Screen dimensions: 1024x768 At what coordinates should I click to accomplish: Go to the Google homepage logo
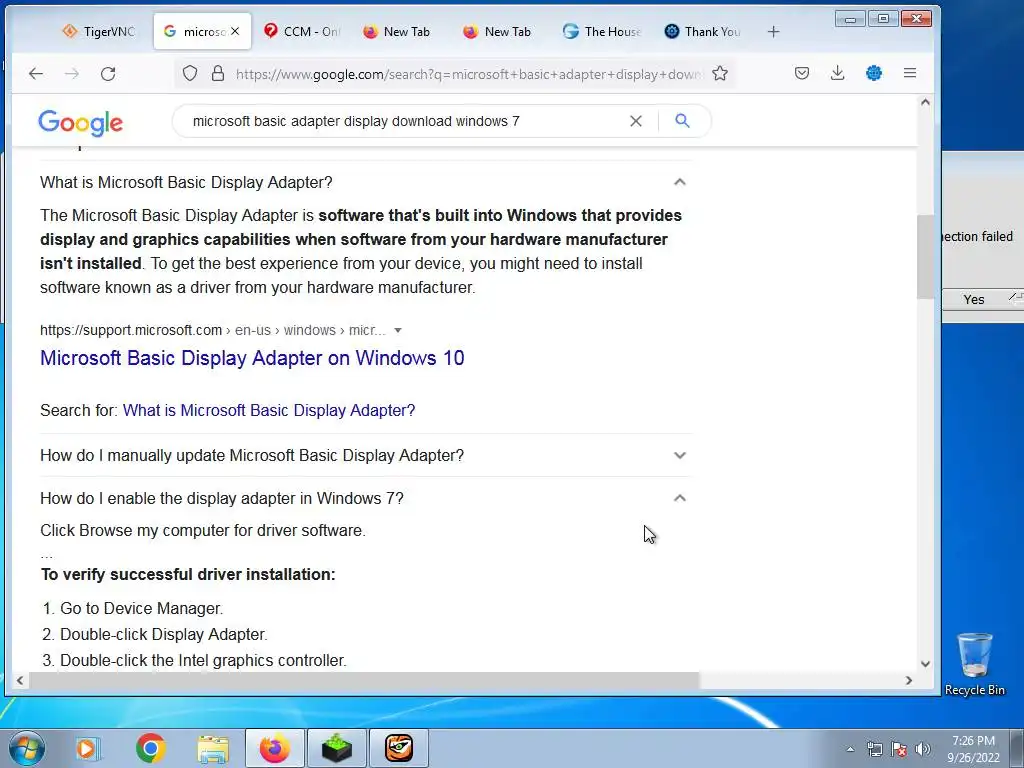[x=80, y=122]
